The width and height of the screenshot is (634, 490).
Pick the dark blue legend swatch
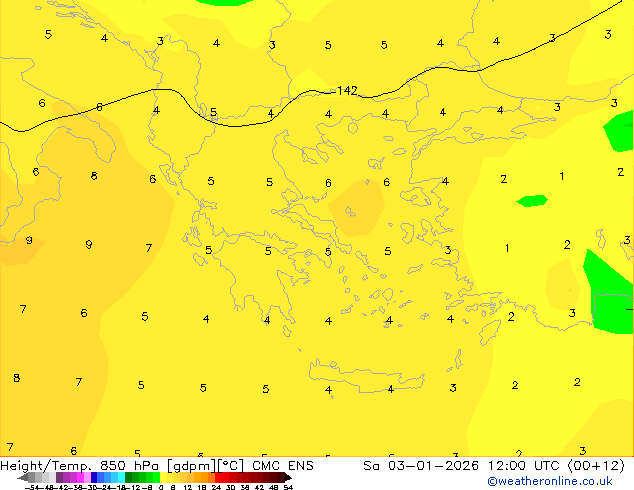point(94,477)
